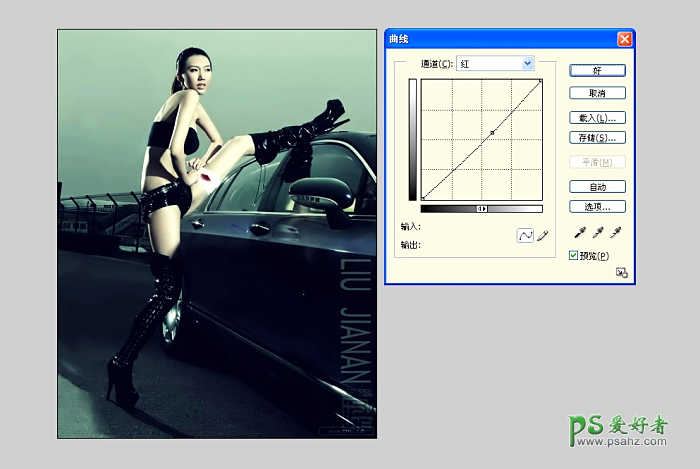This screenshot has height=469, width=700.
Task: Select the pencil draw-curve tool
Action: pyautogui.click(x=543, y=236)
